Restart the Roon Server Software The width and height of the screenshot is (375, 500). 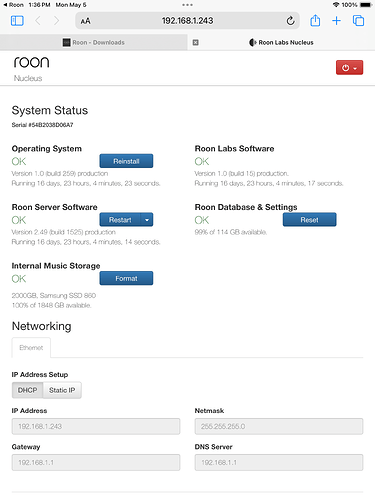click(120, 220)
